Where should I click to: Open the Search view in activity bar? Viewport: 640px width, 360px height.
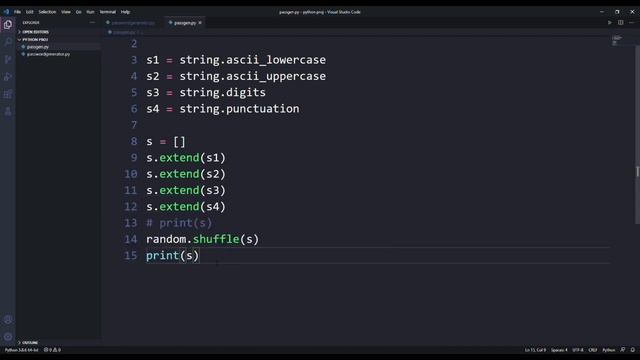[8, 42]
